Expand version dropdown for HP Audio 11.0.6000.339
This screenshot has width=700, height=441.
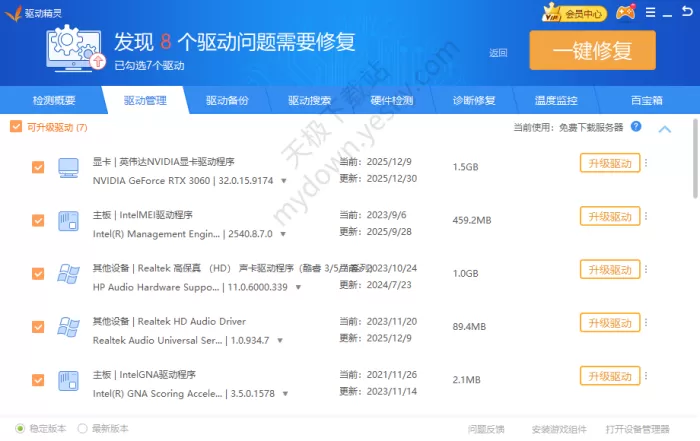tap(298, 287)
